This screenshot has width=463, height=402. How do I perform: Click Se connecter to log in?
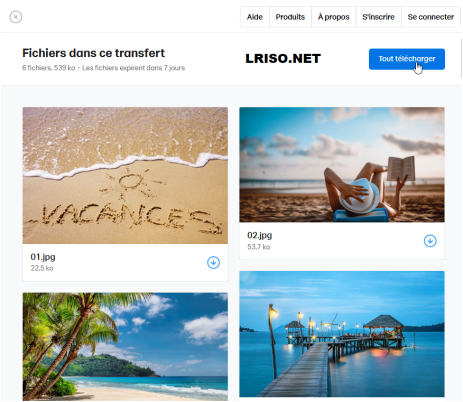pos(431,17)
